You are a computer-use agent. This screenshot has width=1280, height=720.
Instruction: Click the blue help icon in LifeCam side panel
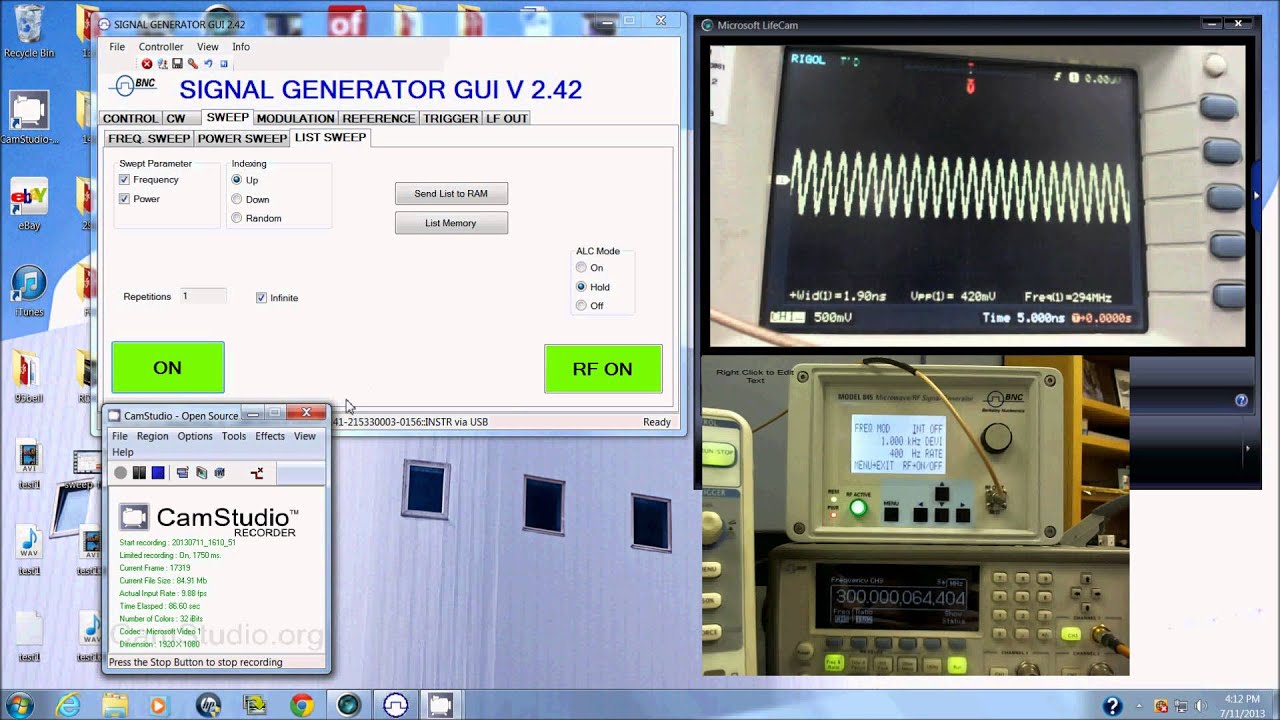coord(1241,400)
